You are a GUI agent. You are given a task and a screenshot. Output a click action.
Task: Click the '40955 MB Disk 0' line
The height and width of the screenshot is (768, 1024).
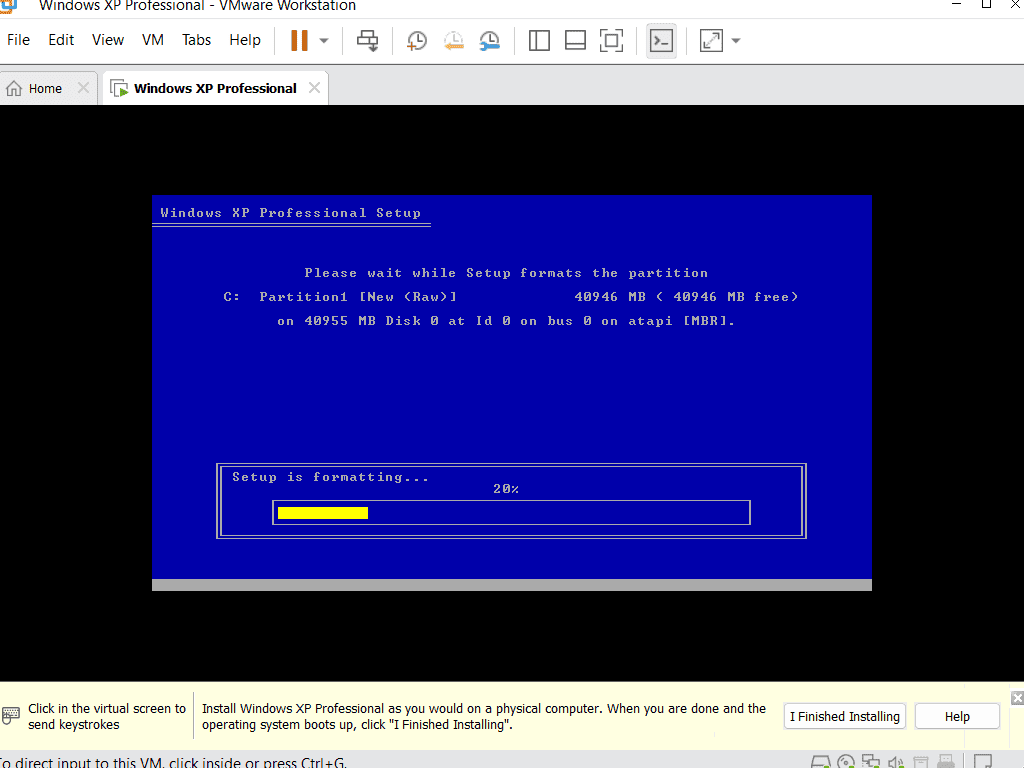coord(506,321)
